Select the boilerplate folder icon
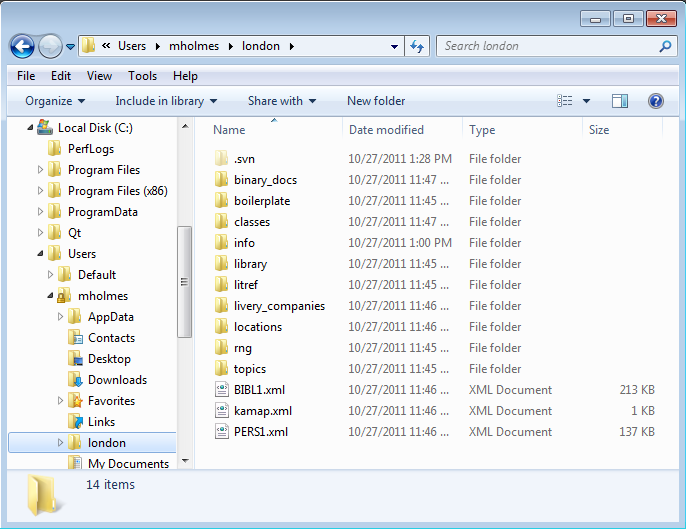Screen dimensions: 686x529 (221, 200)
